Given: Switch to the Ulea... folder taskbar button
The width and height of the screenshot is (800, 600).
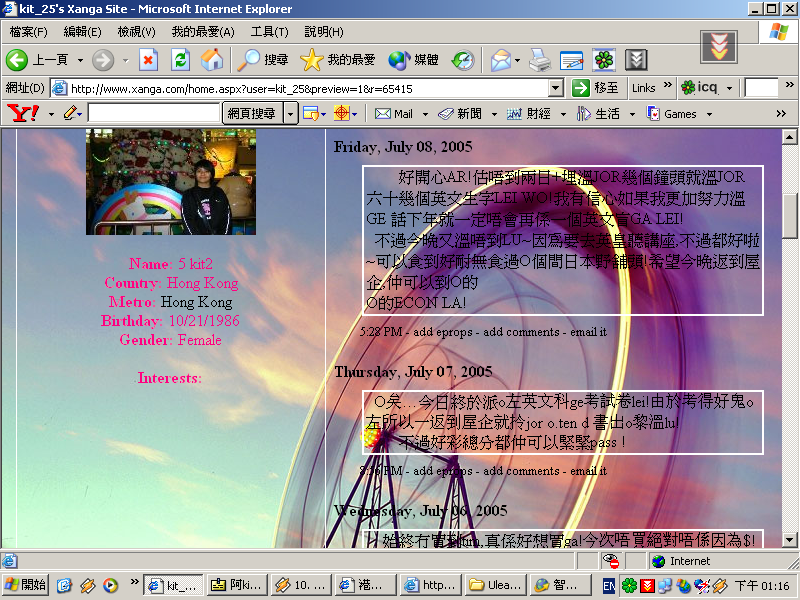Looking at the screenshot, I should [495, 585].
